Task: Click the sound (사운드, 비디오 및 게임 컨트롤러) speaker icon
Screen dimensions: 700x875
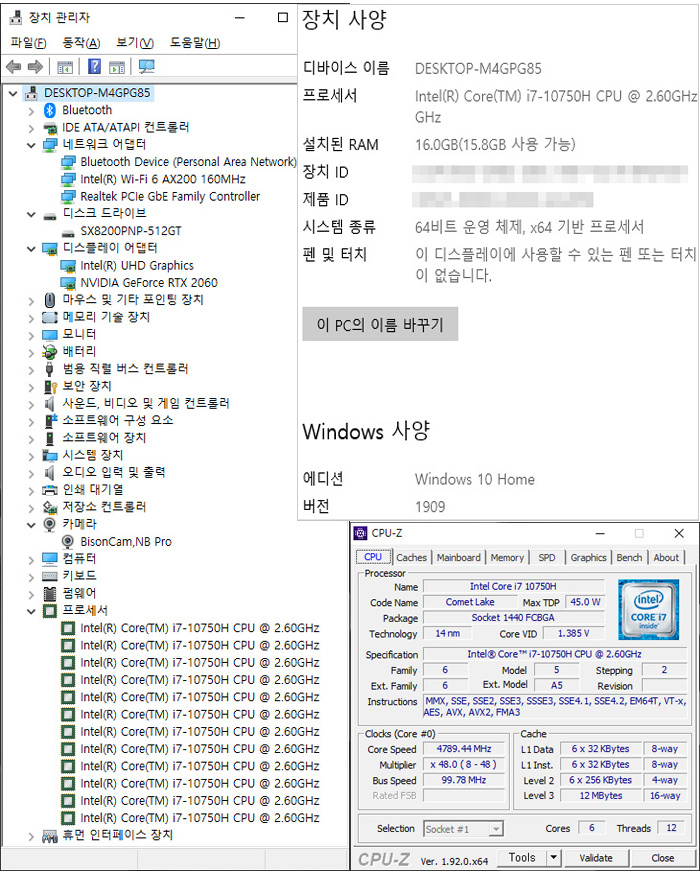Action: [50, 403]
